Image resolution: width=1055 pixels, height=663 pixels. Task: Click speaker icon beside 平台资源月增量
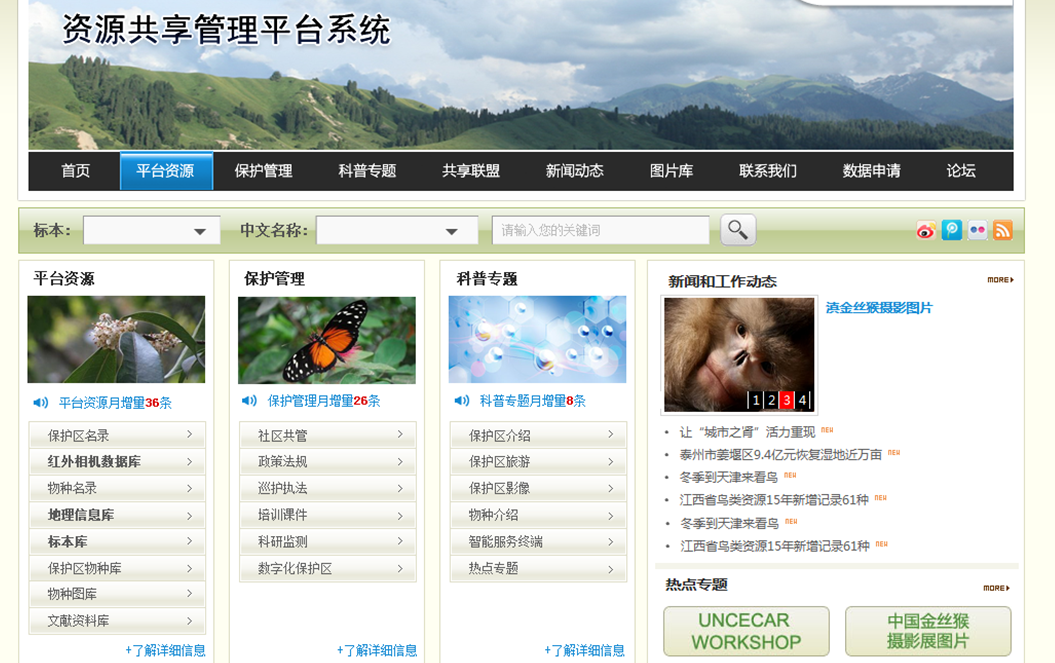[40, 403]
